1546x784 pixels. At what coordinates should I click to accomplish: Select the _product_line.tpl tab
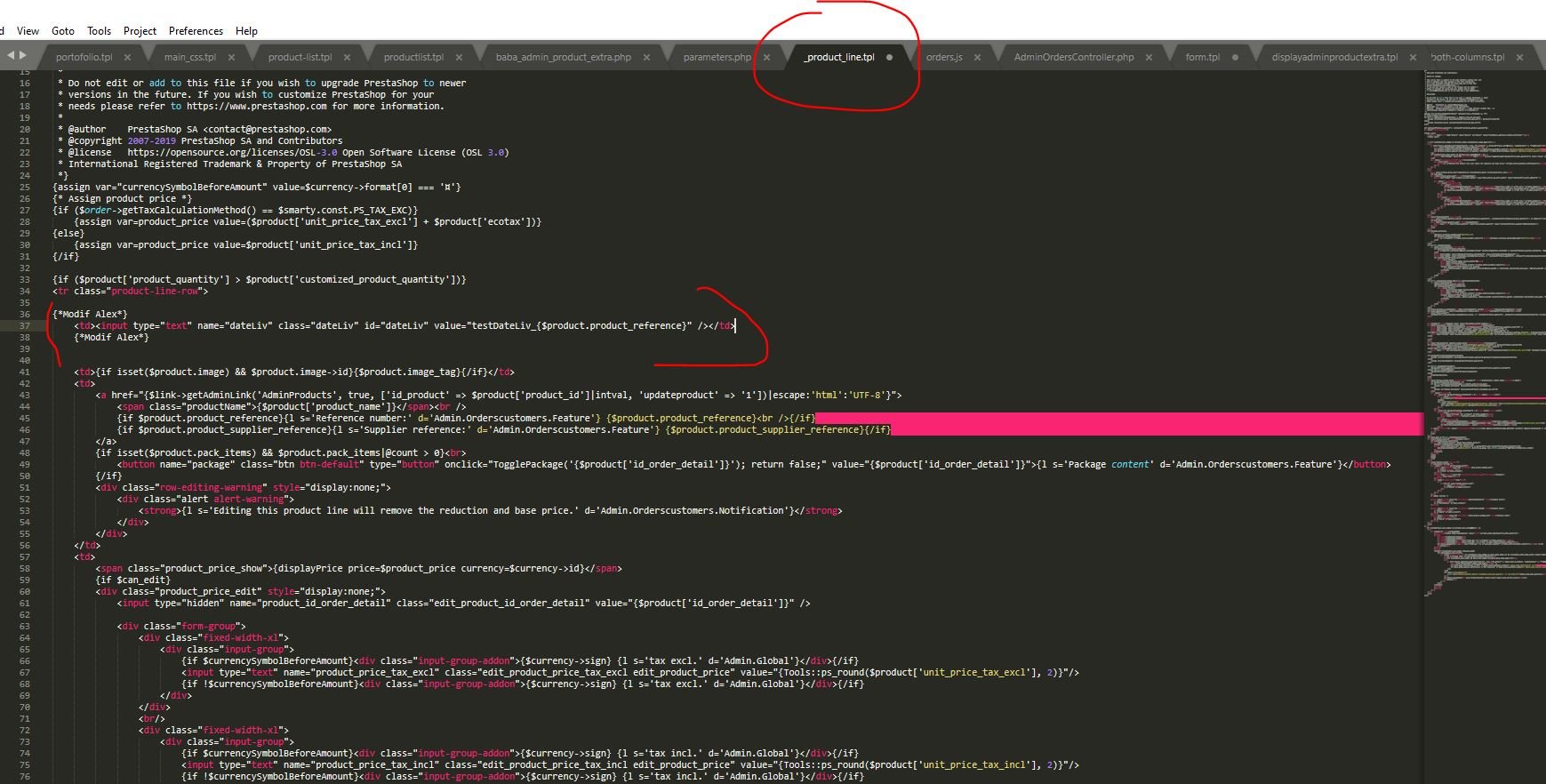click(x=839, y=57)
